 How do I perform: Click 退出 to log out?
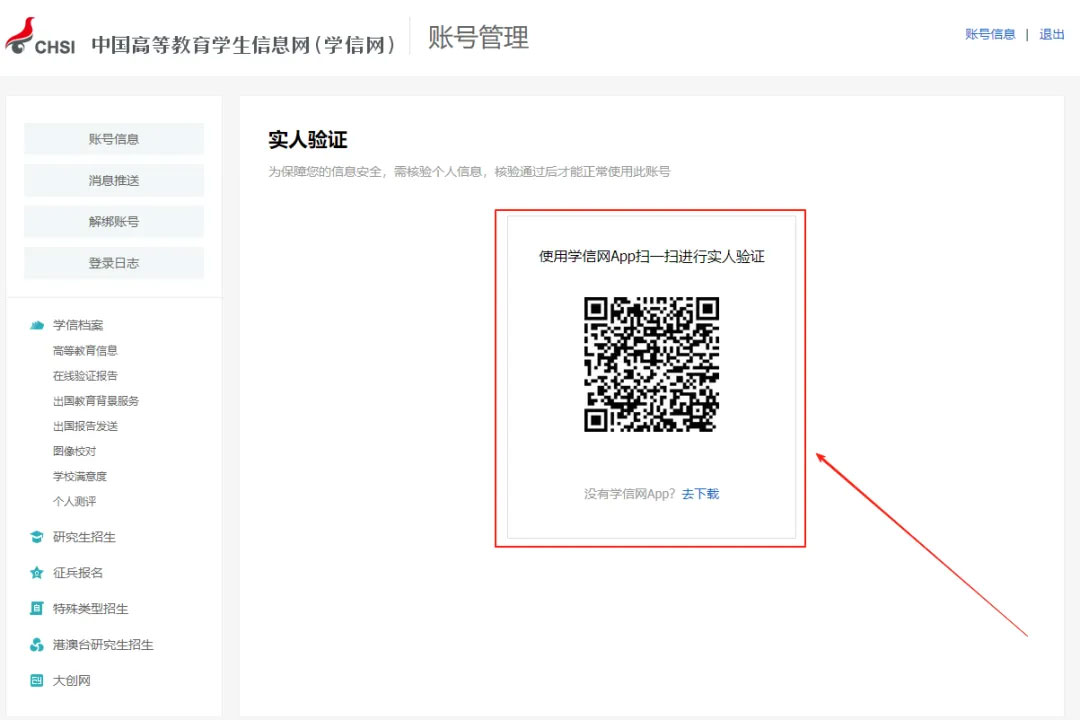(x=1052, y=34)
